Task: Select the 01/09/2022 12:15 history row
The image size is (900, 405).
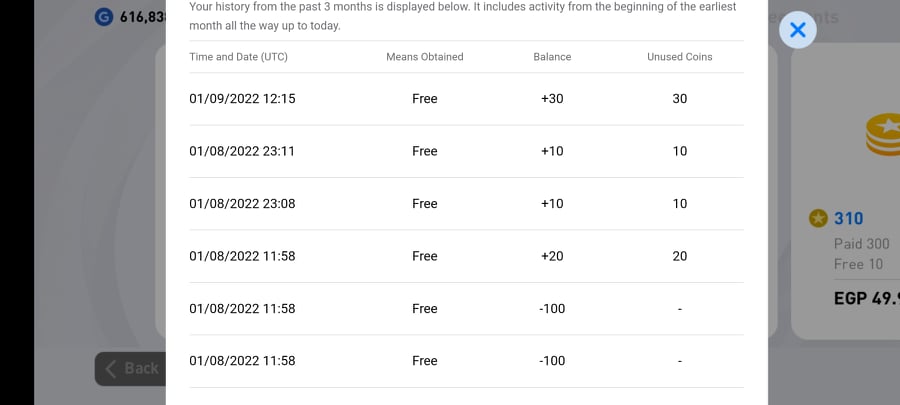Action: click(466, 99)
